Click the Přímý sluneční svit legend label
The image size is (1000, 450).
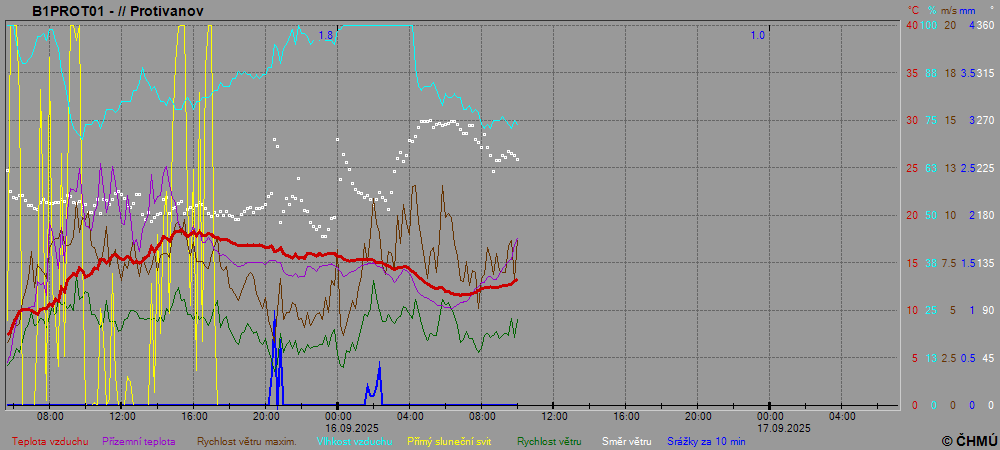[x=449, y=441]
